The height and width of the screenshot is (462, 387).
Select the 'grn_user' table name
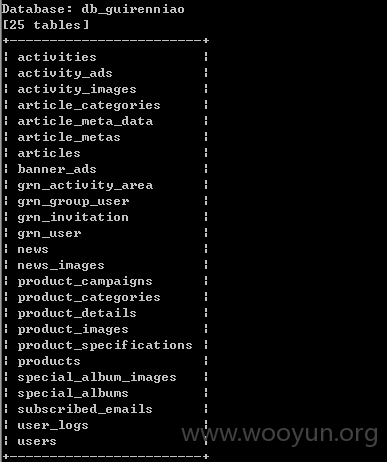pos(49,233)
